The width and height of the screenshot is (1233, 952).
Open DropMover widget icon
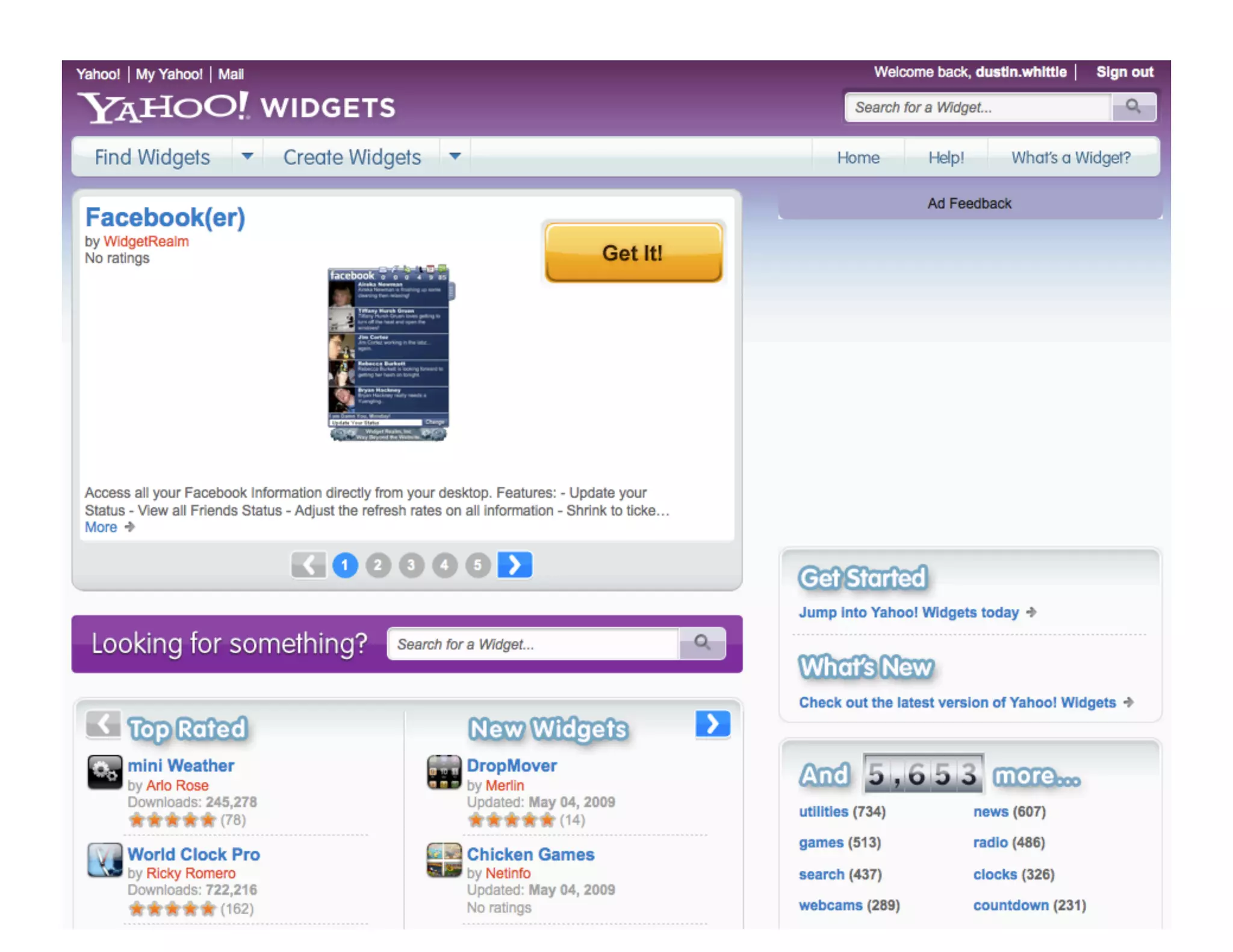[444, 771]
